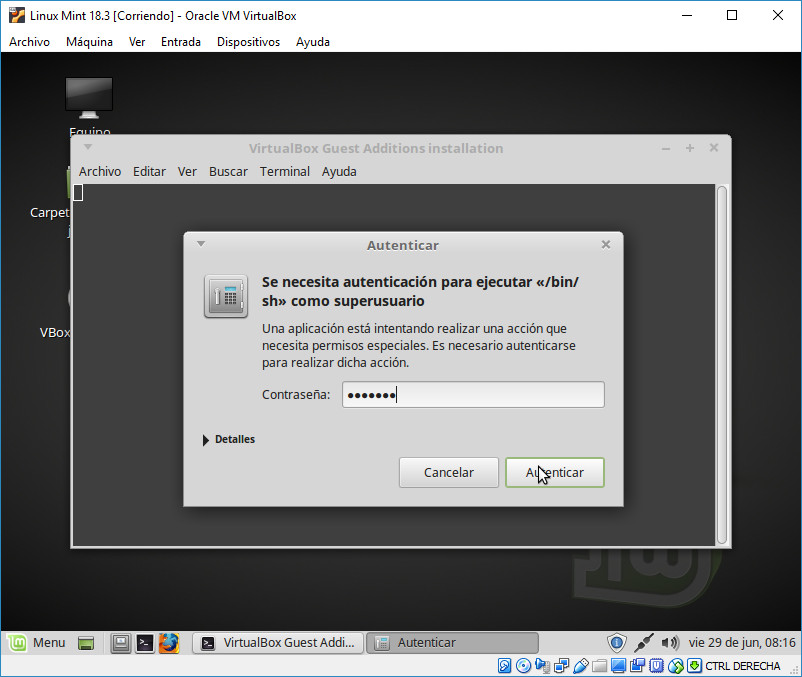Viewport: 802px width, 677px height.
Task: Click the Equipo desktop icon
Action: 89,107
